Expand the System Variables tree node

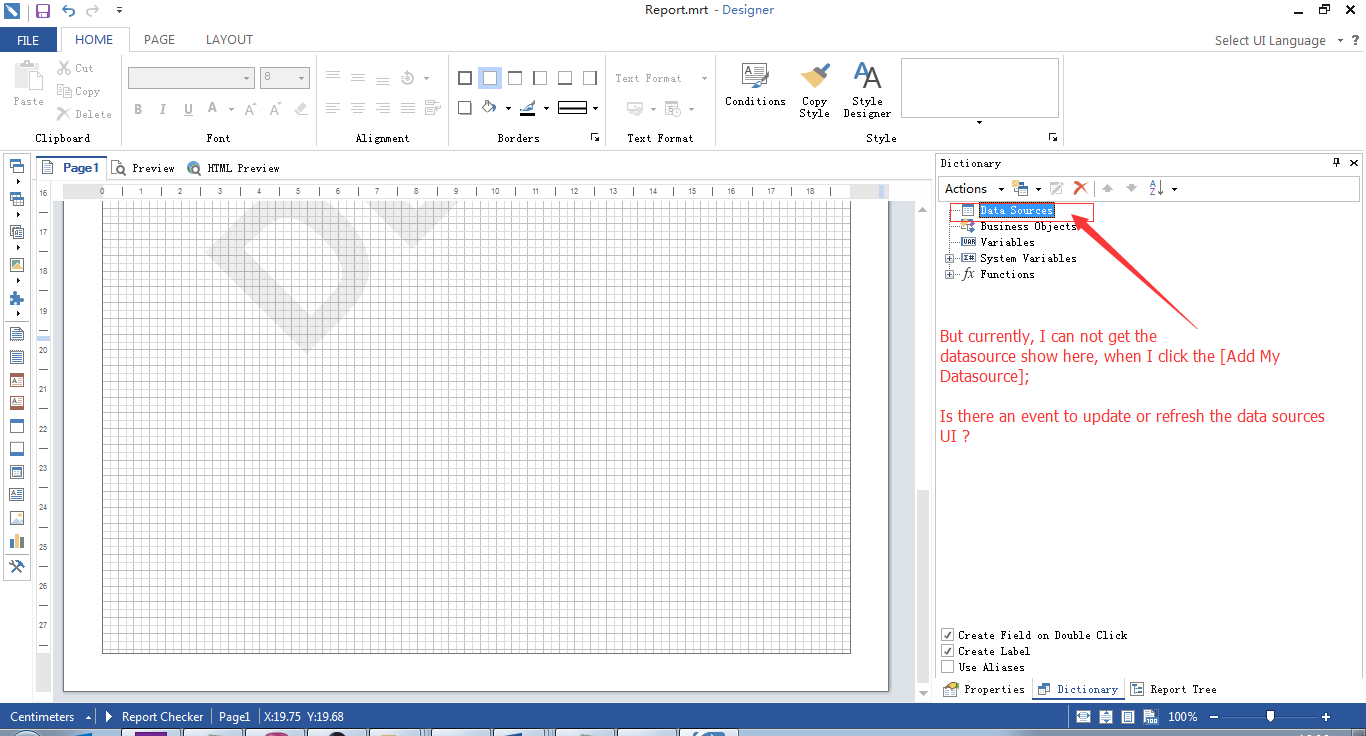coord(950,258)
